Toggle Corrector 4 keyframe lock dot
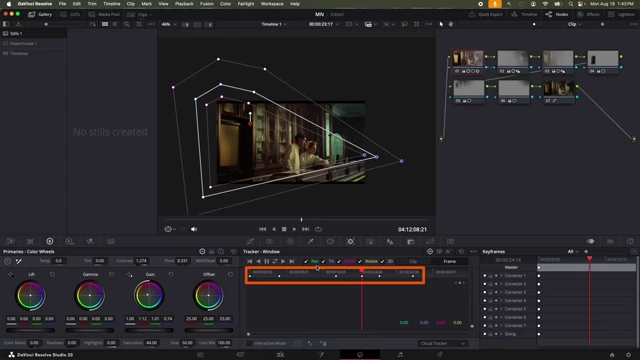 485,300
